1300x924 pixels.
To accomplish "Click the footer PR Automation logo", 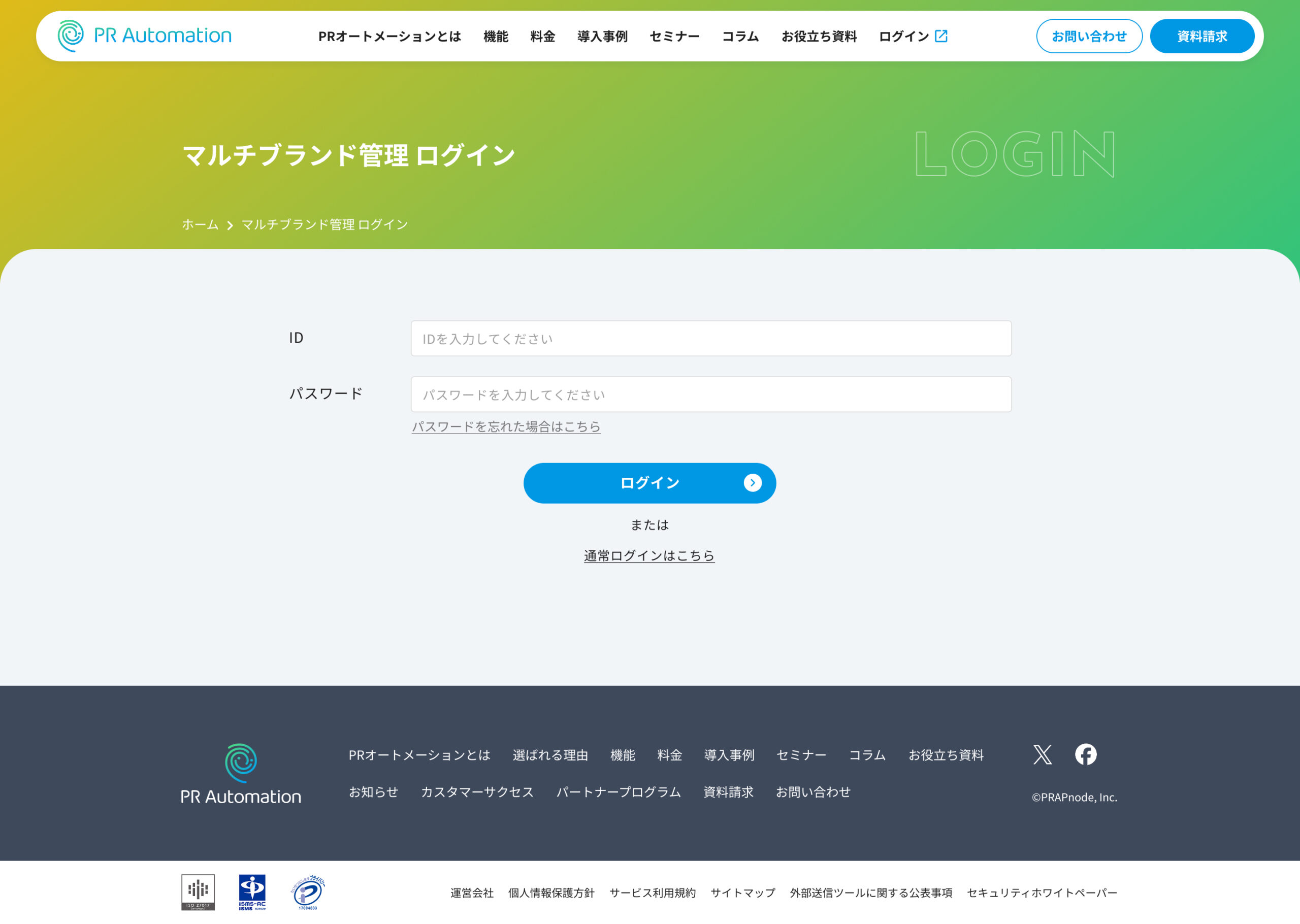I will [241, 774].
